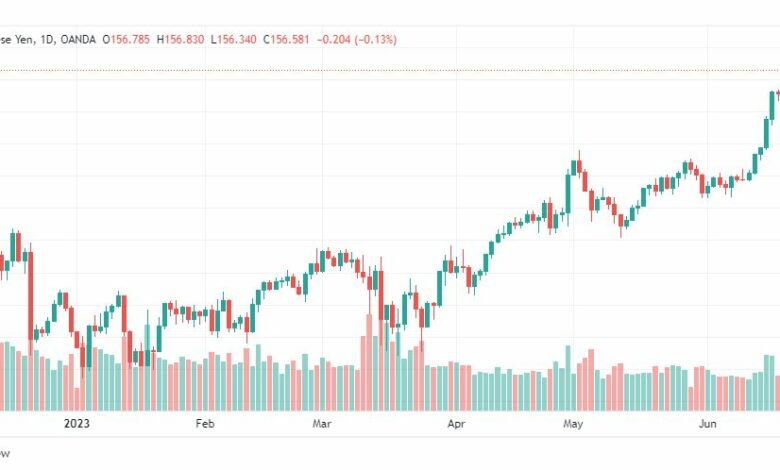Image resolution: width=780 pixels, height=470 pixels.
Task: Click the long red candle of late December drop
Action: pos(30,296)
